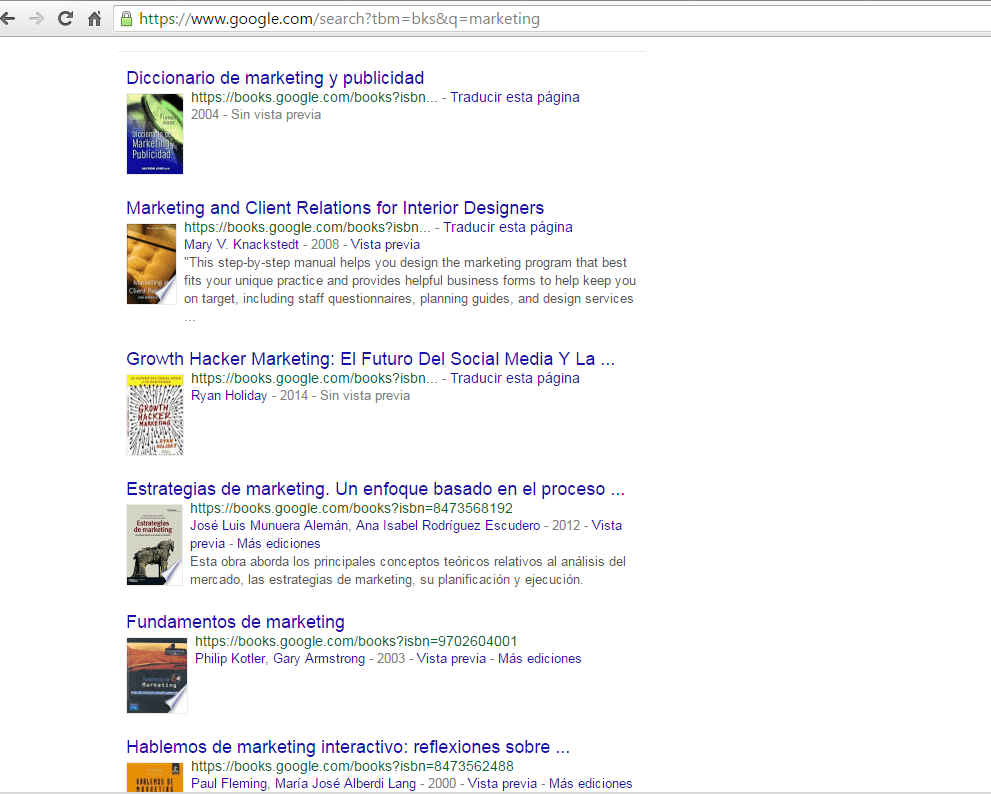The width and height of the screenshot is (991, 794).
Task: Open Marketing and Client Relations for Interior Designers
Action: [335, 208]
